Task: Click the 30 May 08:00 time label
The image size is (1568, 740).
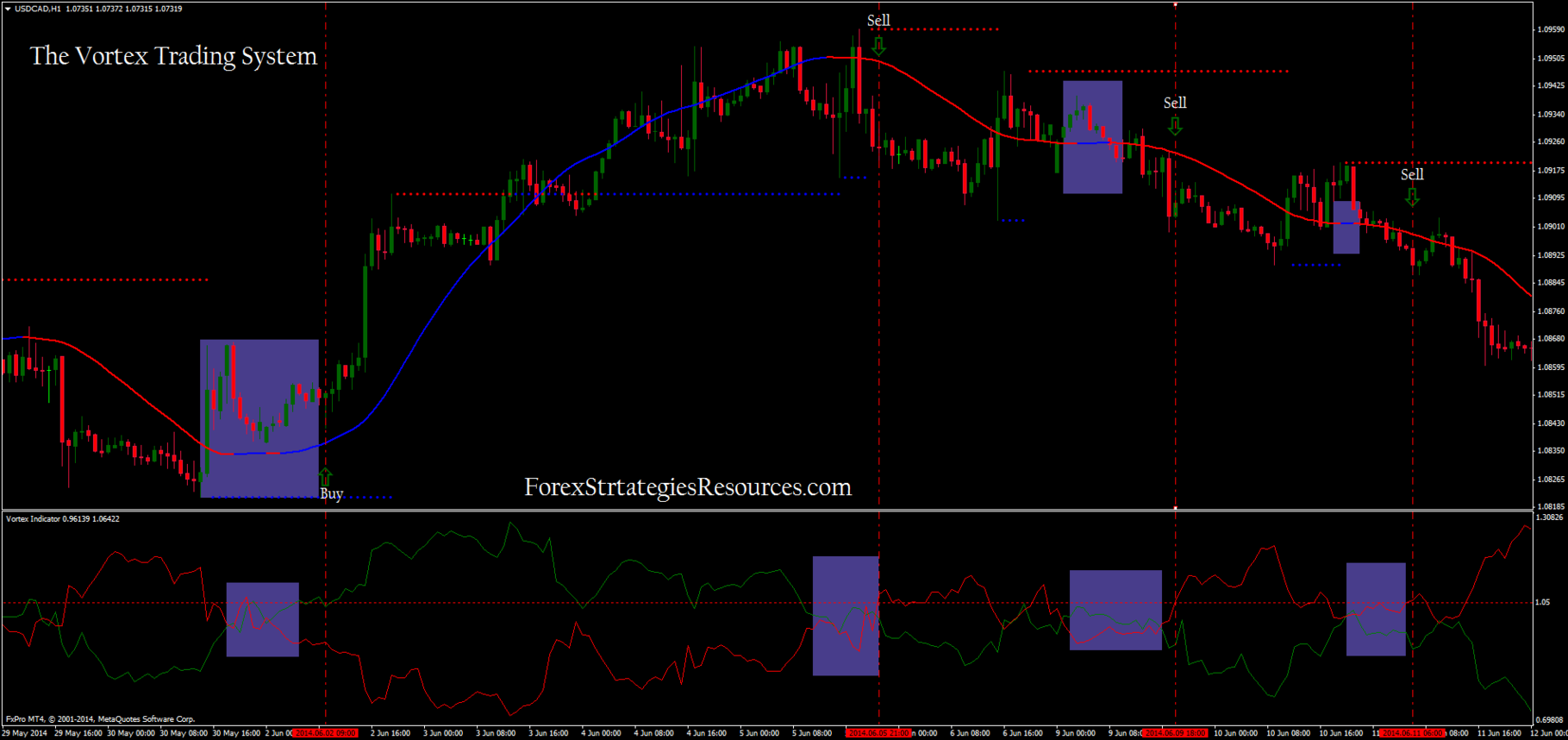Action: 184,733
